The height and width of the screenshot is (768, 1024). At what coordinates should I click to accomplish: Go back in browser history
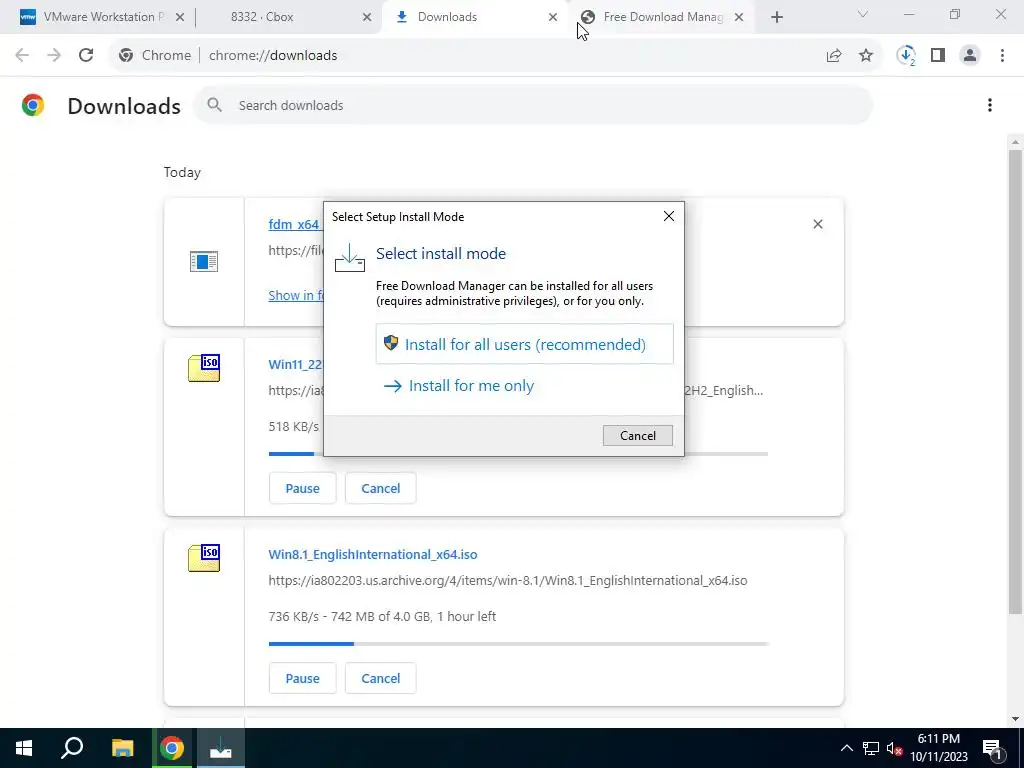pyautogui.click(x=22, y=56)
